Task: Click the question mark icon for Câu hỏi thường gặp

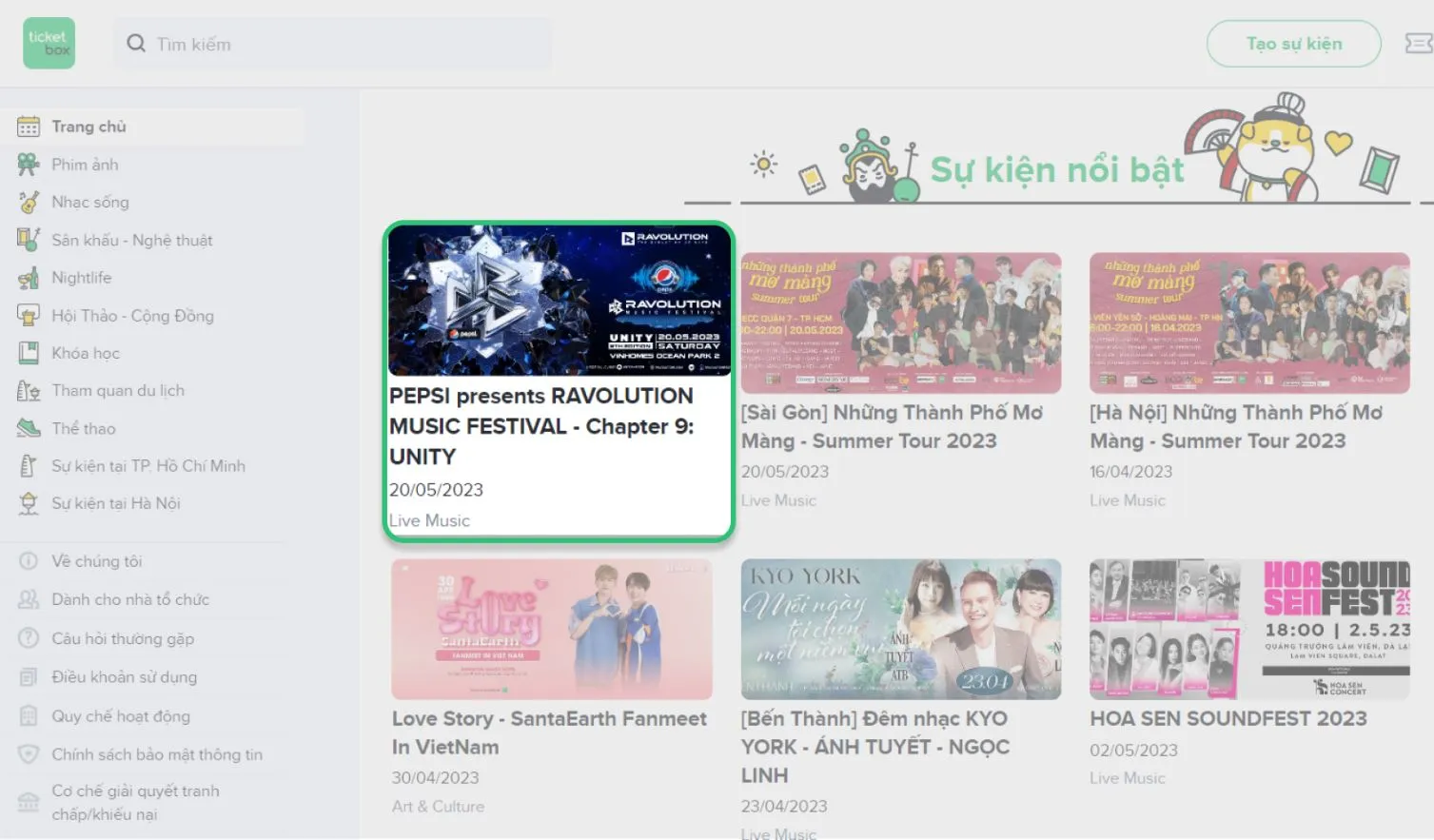Action: click(x=29, y=638)
